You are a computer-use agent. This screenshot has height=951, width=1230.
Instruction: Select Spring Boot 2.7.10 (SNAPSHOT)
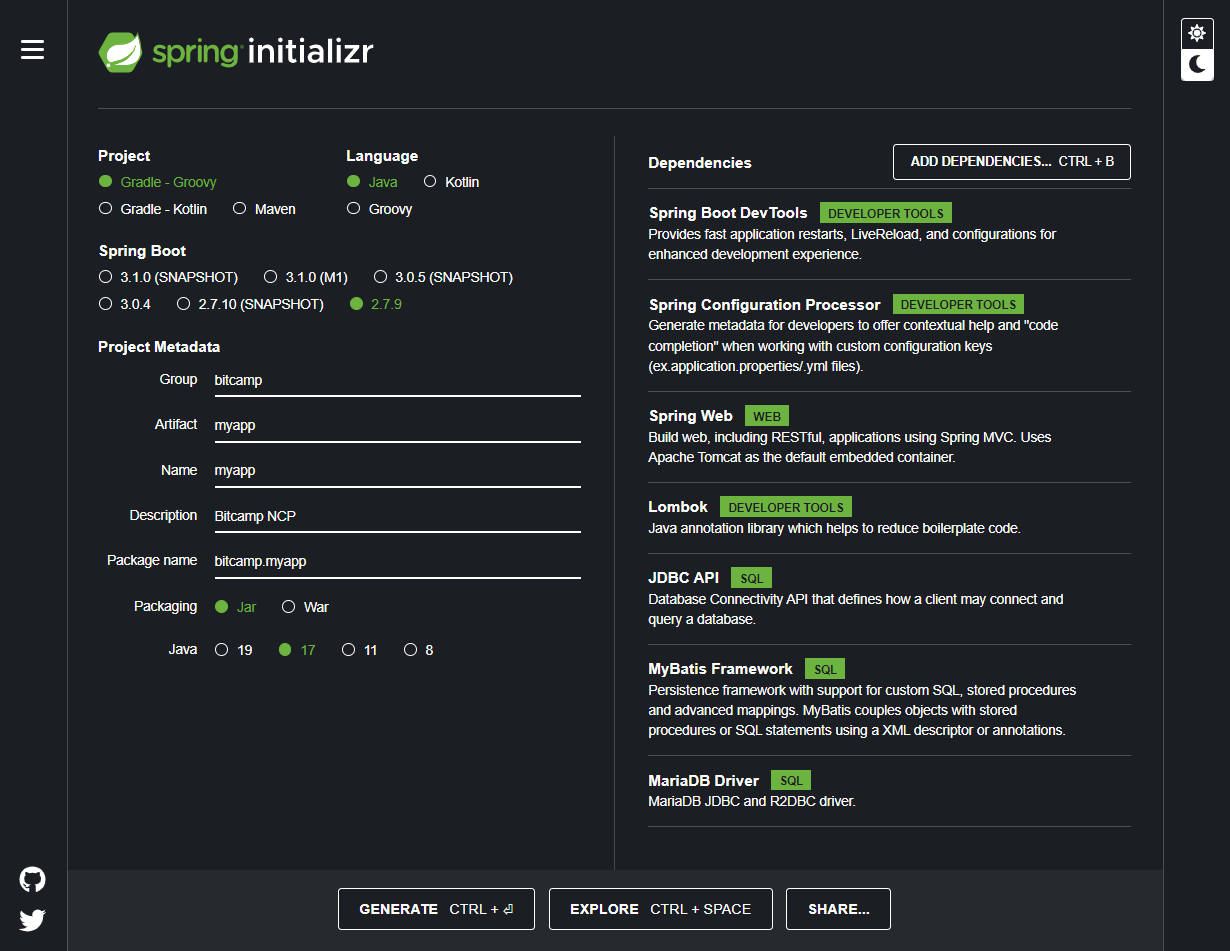coord(250,304)
